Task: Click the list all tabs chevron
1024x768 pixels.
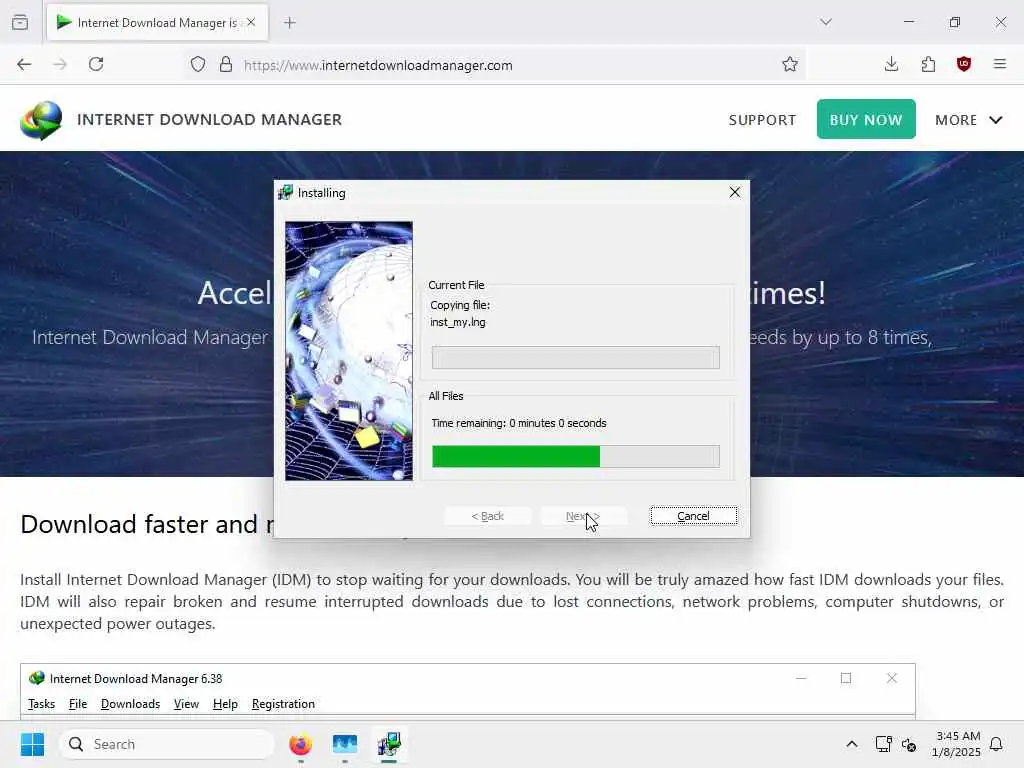Action: point(826,22)
